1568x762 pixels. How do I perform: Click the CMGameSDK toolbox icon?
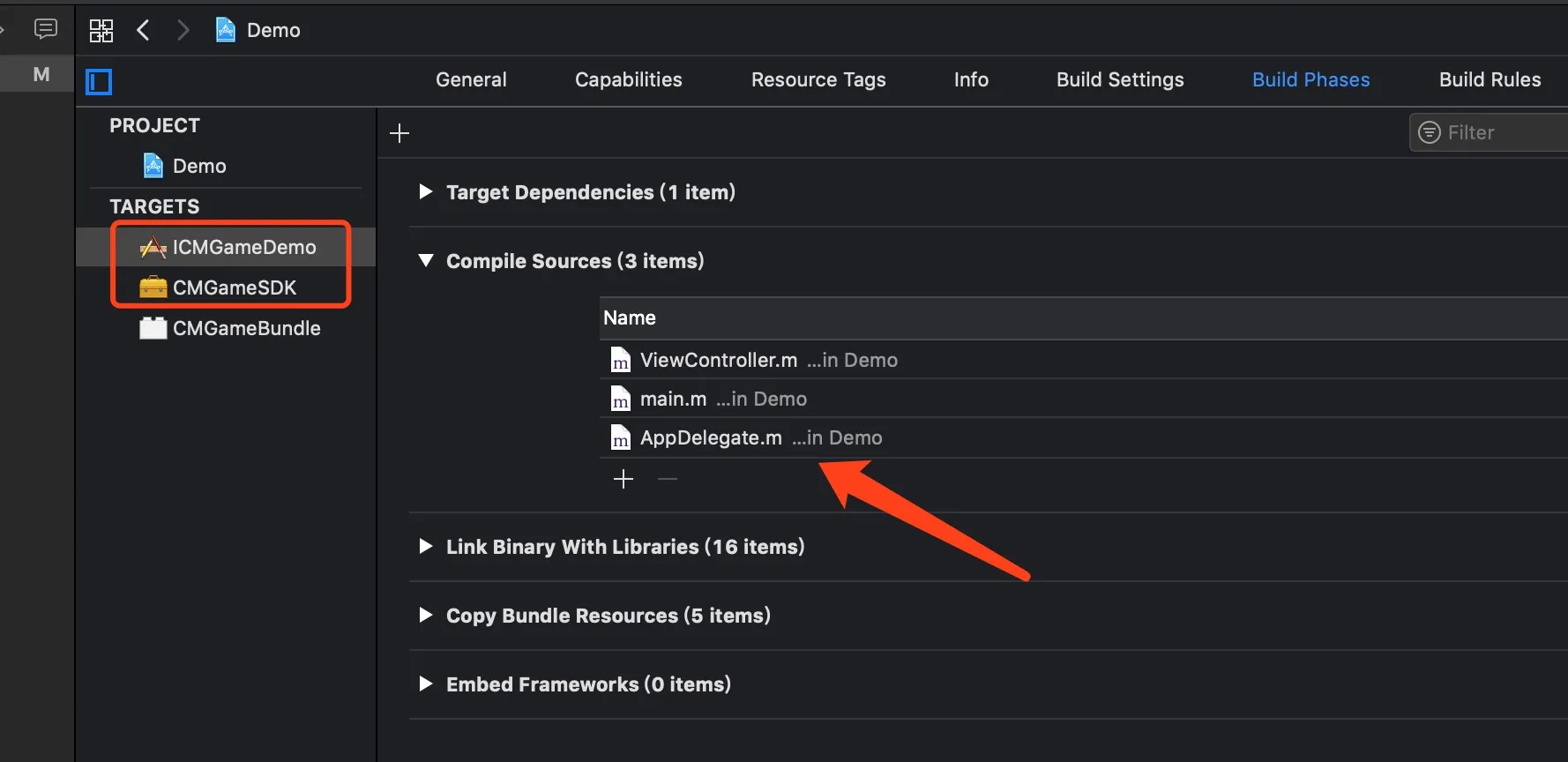click(x=153, y=288)
